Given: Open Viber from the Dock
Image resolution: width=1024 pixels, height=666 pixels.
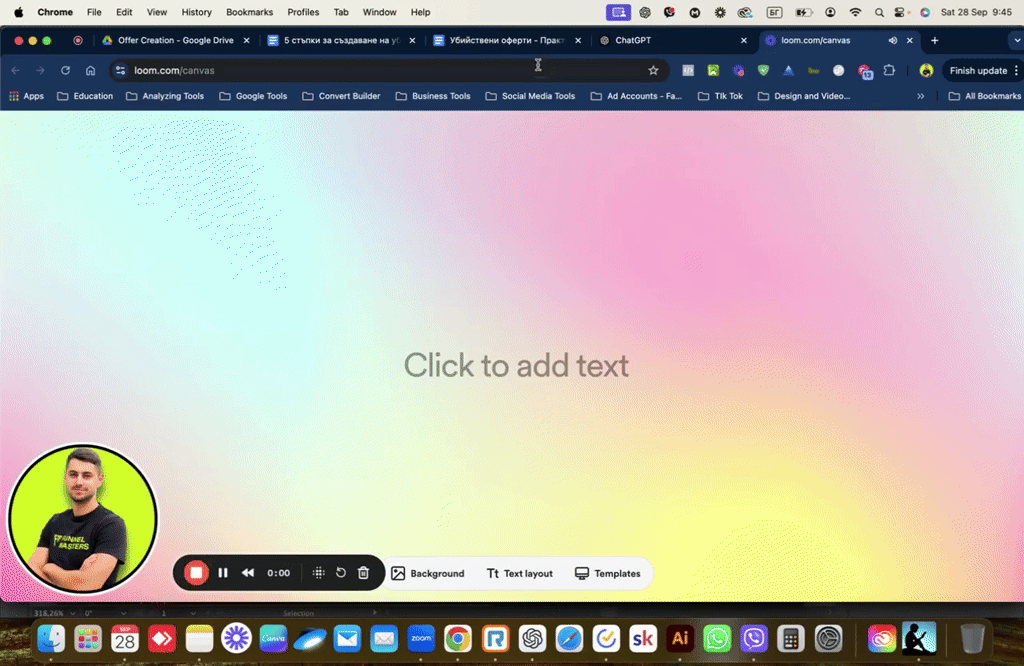Looking at the screenshot, I should click(x=754, y=639).
